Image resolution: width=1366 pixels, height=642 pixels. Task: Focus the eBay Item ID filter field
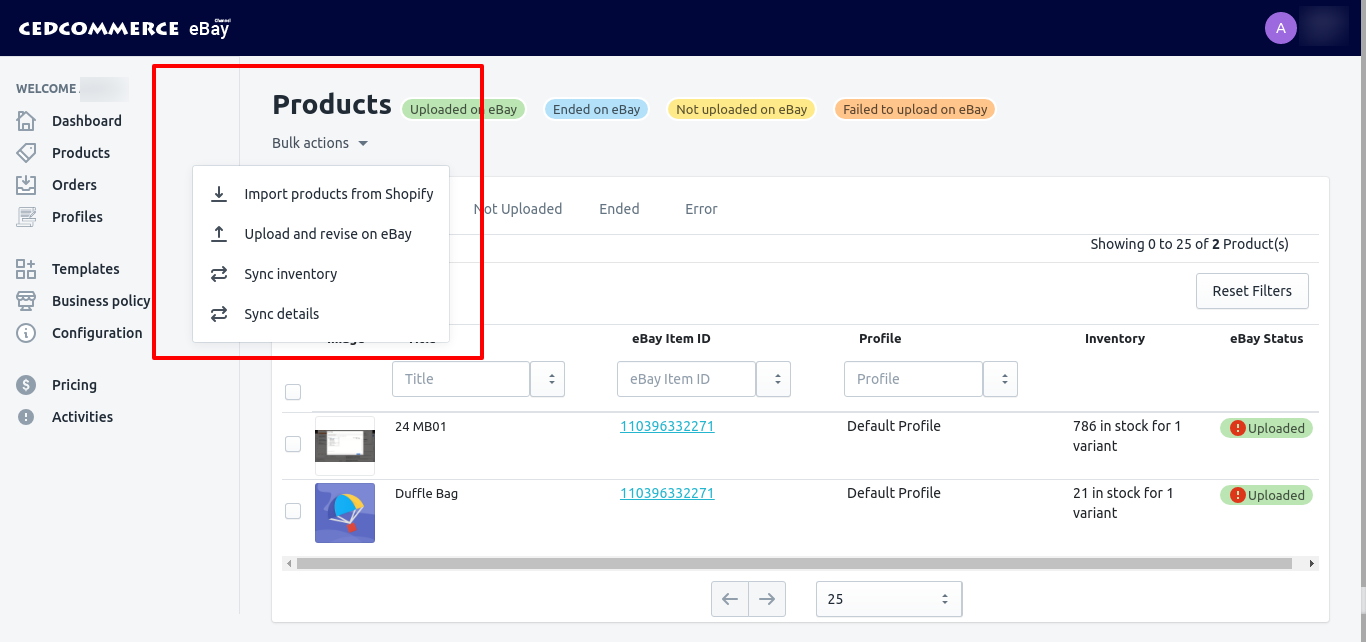point(686,379)
